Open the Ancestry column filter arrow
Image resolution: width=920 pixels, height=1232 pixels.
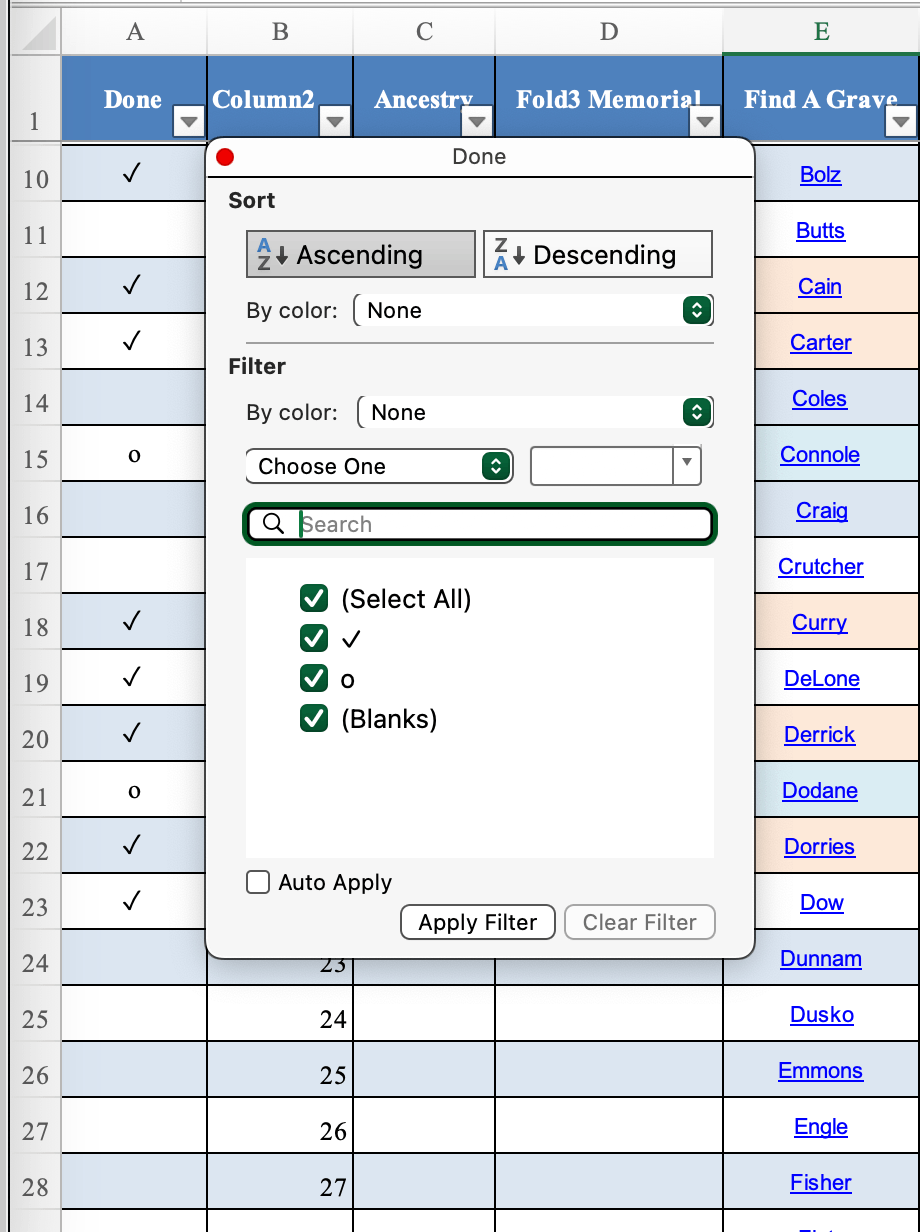477,122
